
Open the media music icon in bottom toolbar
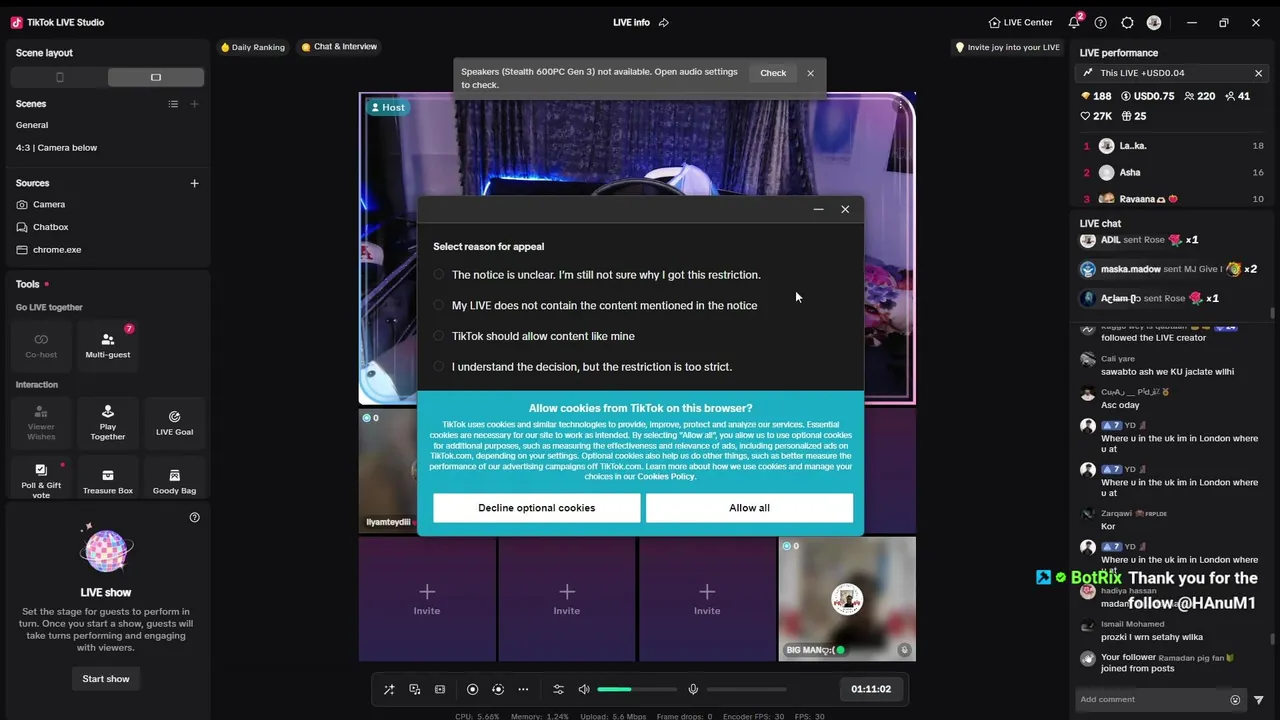[415, 690]
